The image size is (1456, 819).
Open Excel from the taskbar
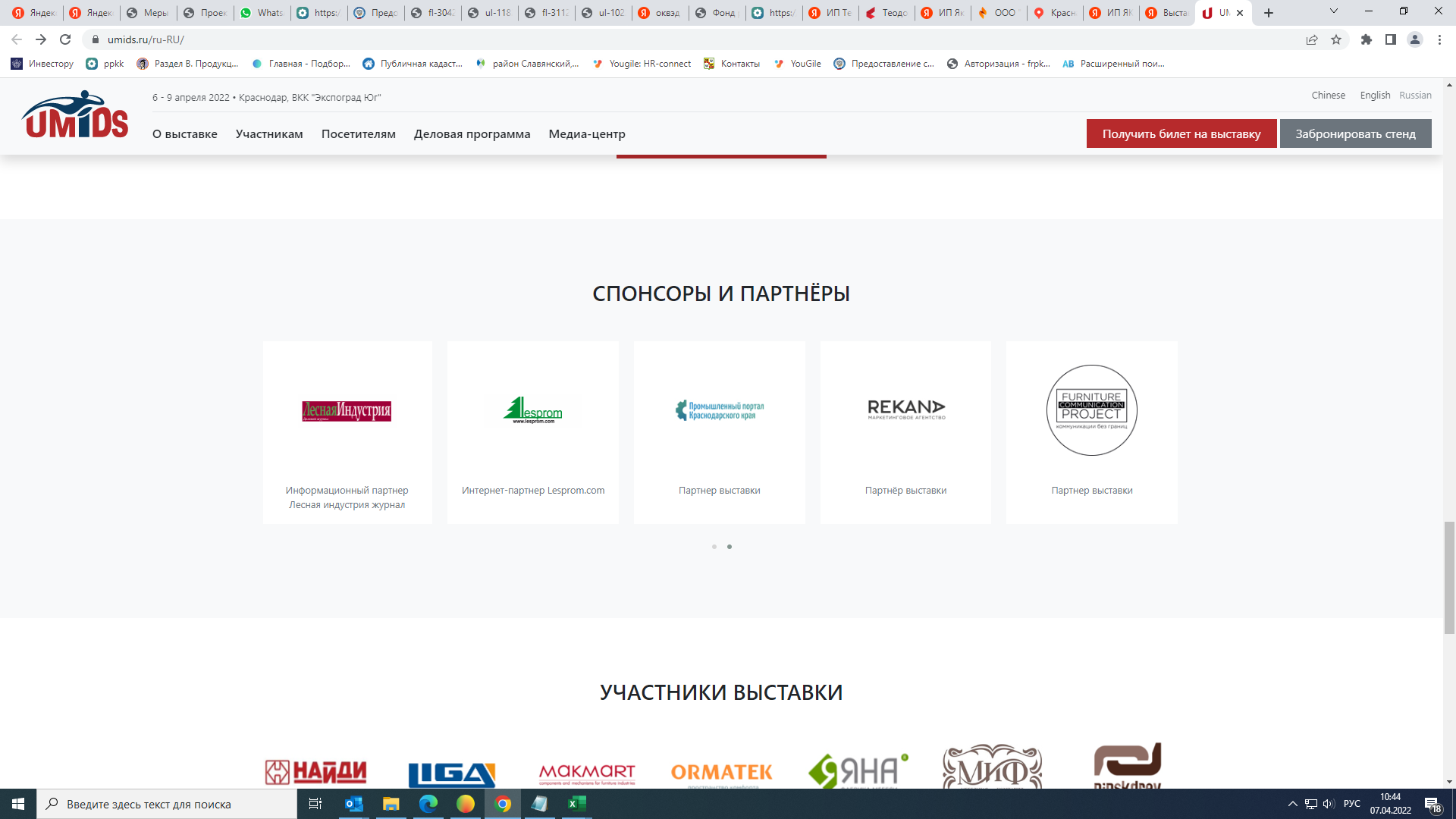(577, 804)
